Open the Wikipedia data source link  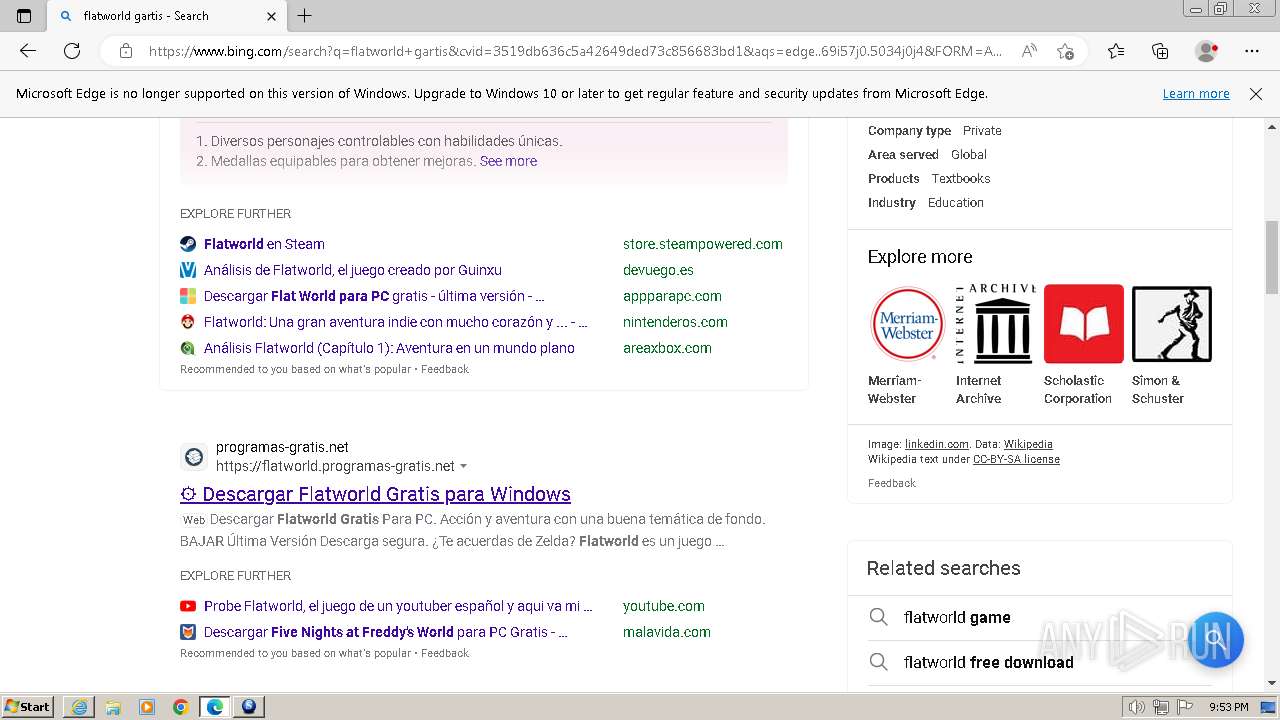click(1028, 444)
